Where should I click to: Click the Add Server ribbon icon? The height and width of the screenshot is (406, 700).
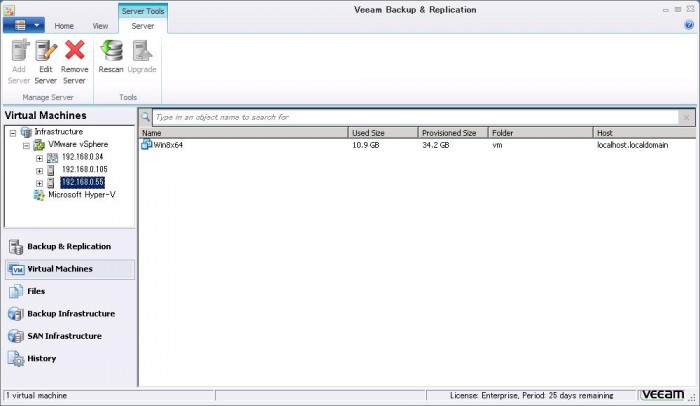point(17,52)
